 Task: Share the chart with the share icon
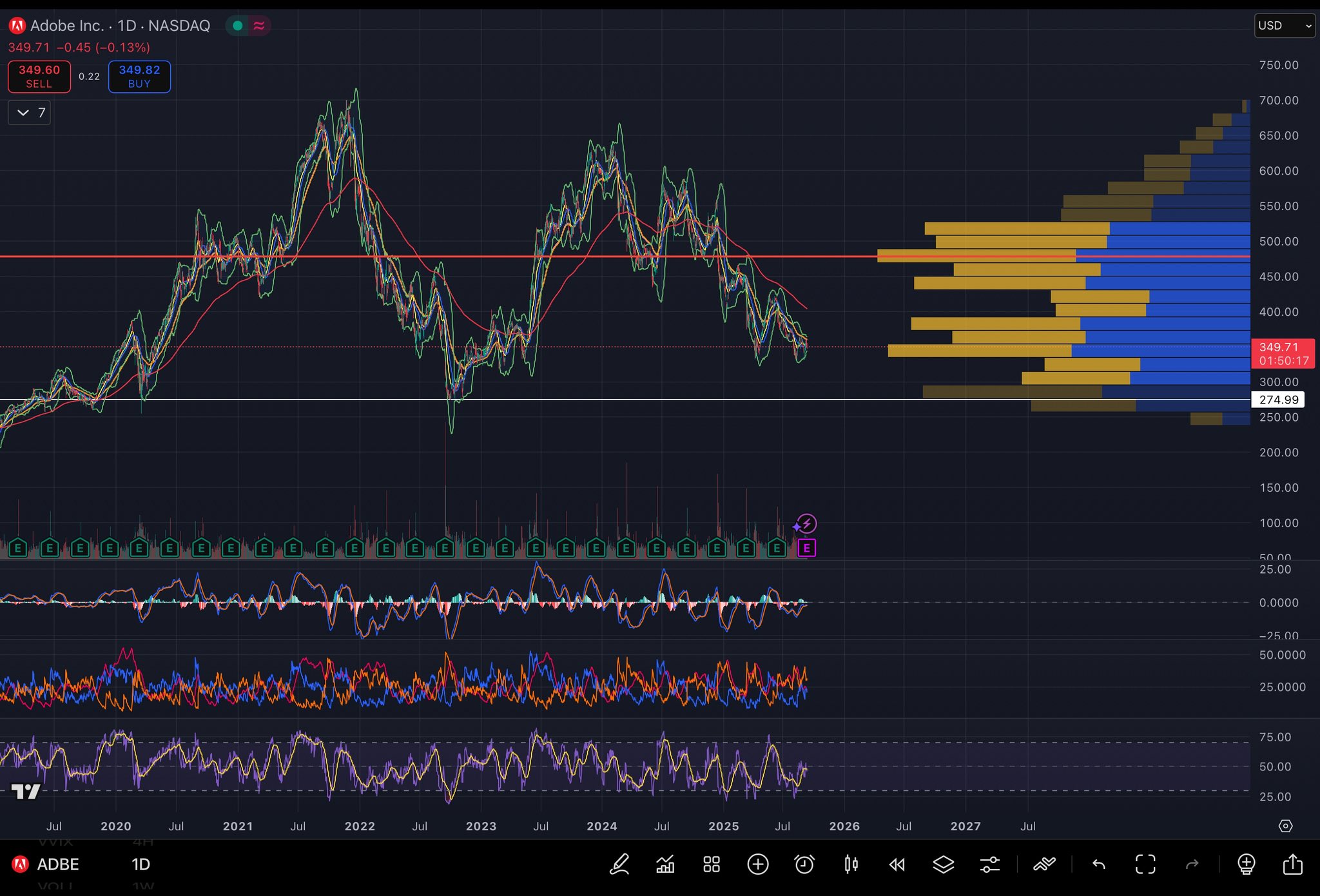[x=1292, y=864]
